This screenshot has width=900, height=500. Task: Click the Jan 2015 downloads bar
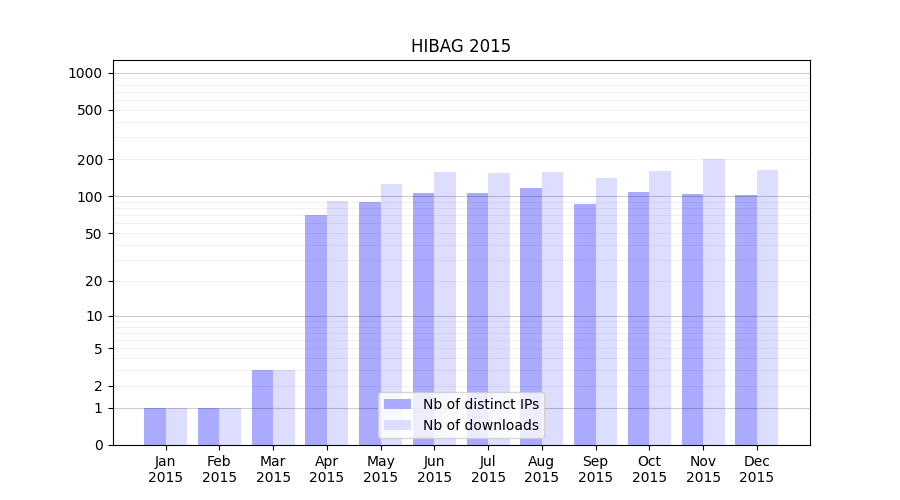177,427
